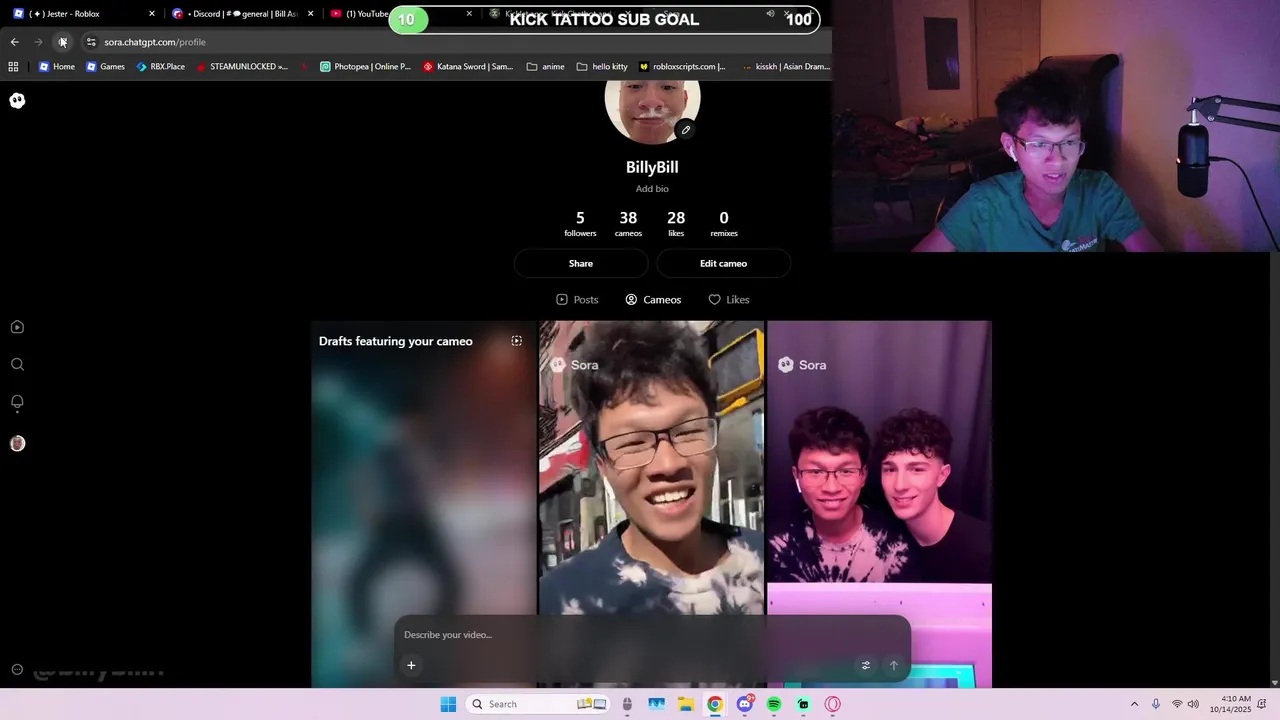Open Chrome from the taskbar
The width and height of the screenshot is (1280, 720).
click(x=715, y=704)
